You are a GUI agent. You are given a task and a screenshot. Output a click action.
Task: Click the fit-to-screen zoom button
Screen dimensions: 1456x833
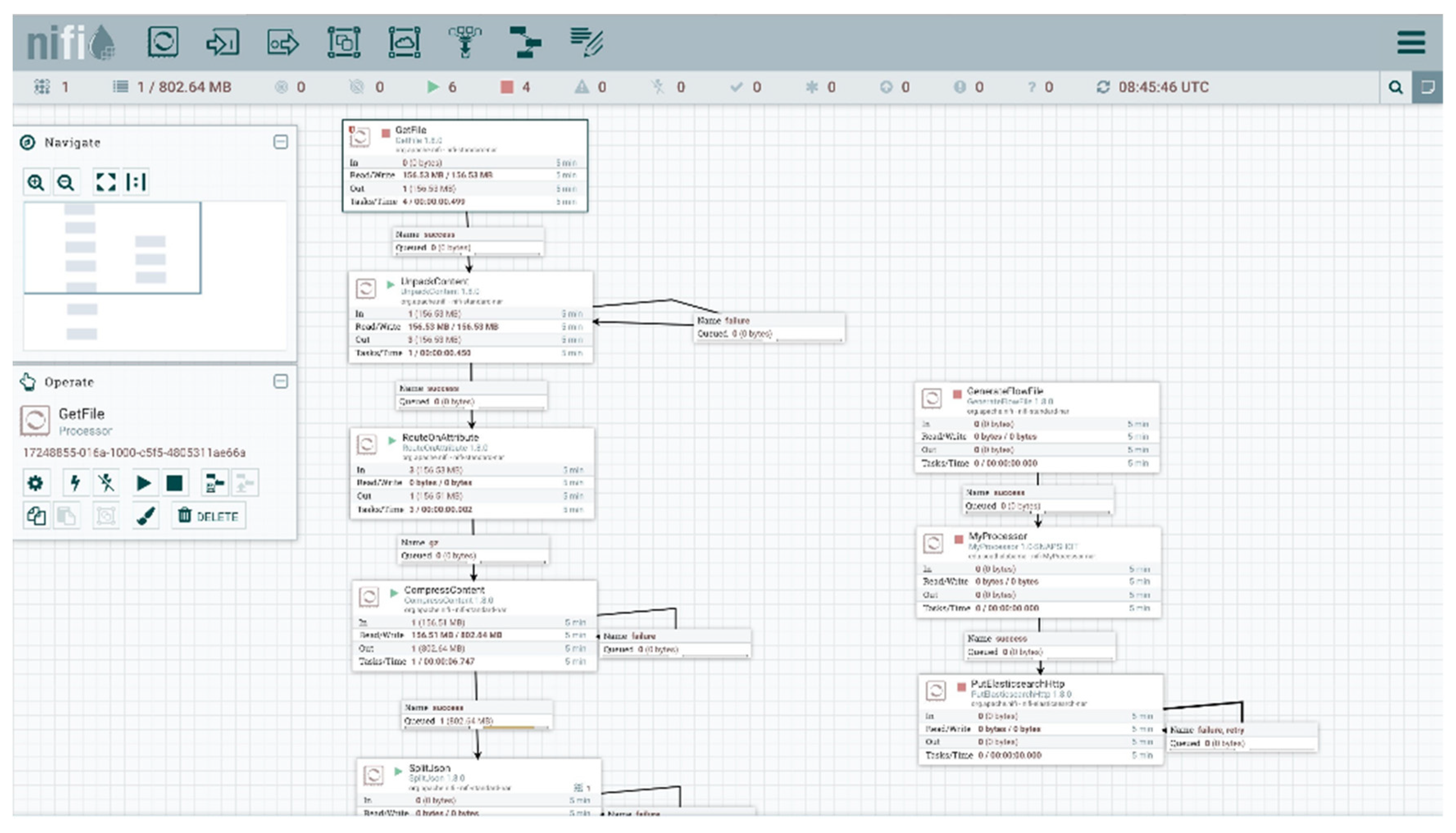tap(106, 182)
